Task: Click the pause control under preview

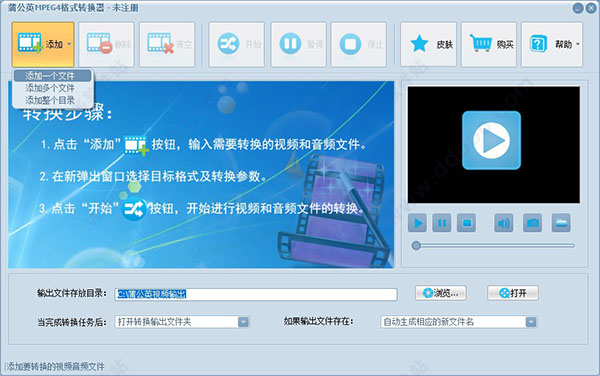Action: tap(442, 223)
